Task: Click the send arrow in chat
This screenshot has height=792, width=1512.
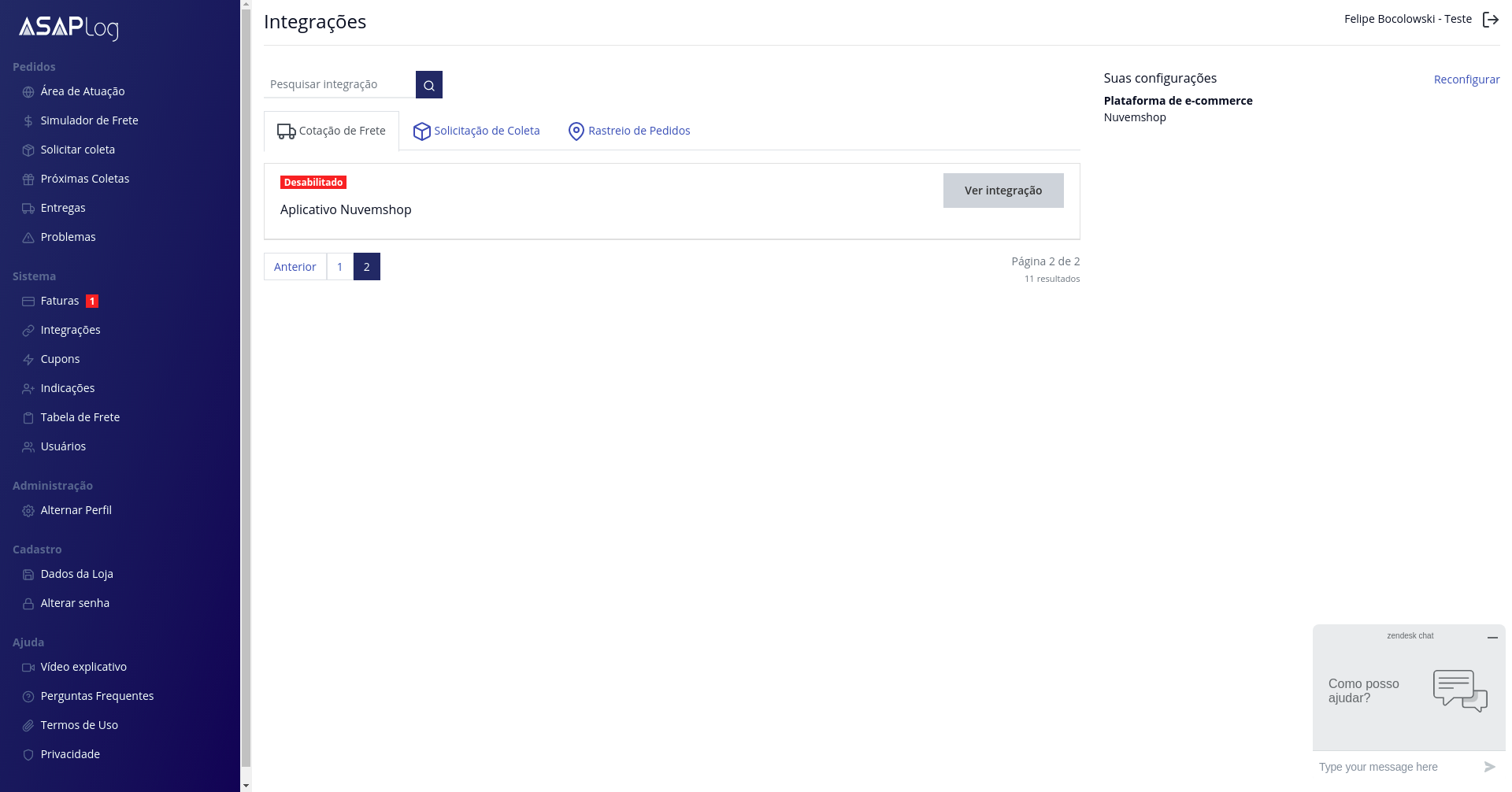Action: (x=1489, y=767)
